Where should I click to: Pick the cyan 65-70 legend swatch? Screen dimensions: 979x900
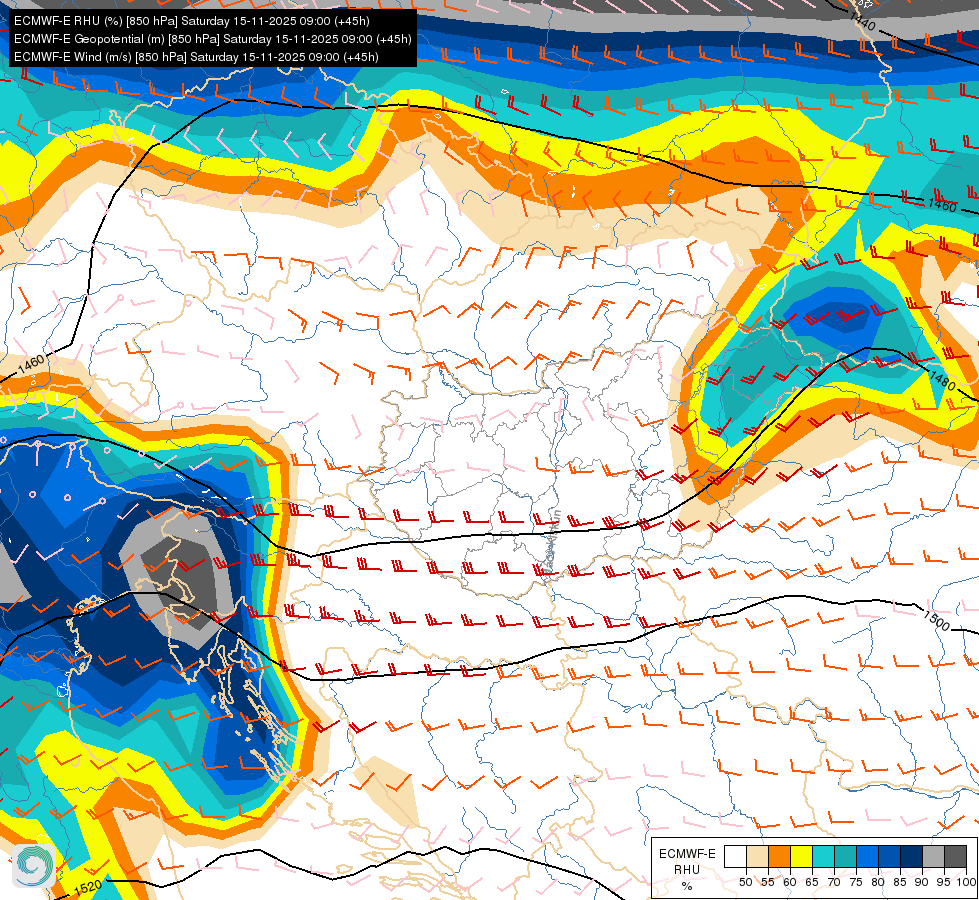(x=823, y=856)
